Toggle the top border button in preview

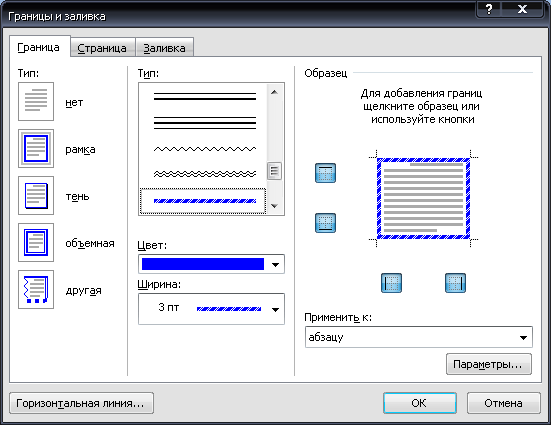coord(325,173)
